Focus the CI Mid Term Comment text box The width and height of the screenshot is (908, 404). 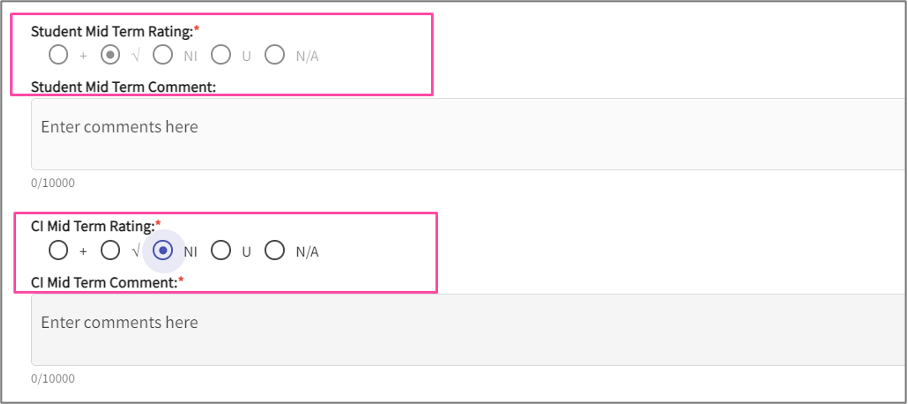tap(460, 329)
